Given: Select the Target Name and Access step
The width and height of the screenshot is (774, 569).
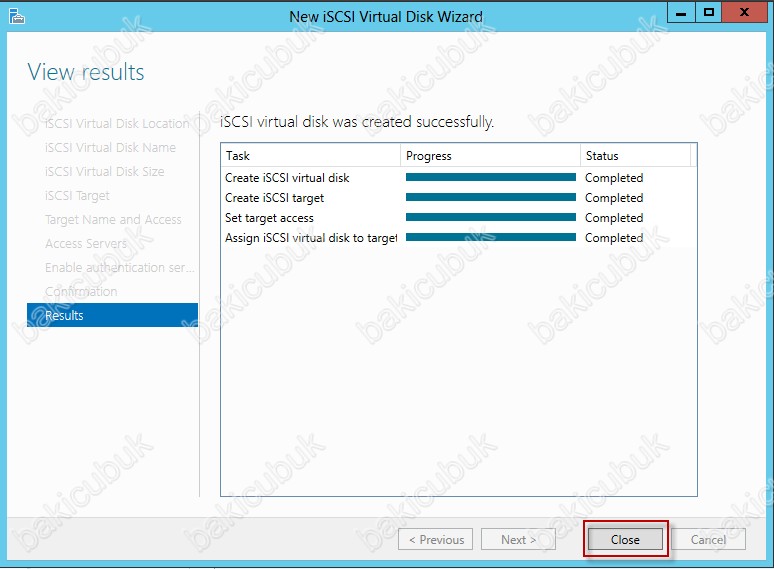Looking at the screenshot, I should [x=113, y=220].
